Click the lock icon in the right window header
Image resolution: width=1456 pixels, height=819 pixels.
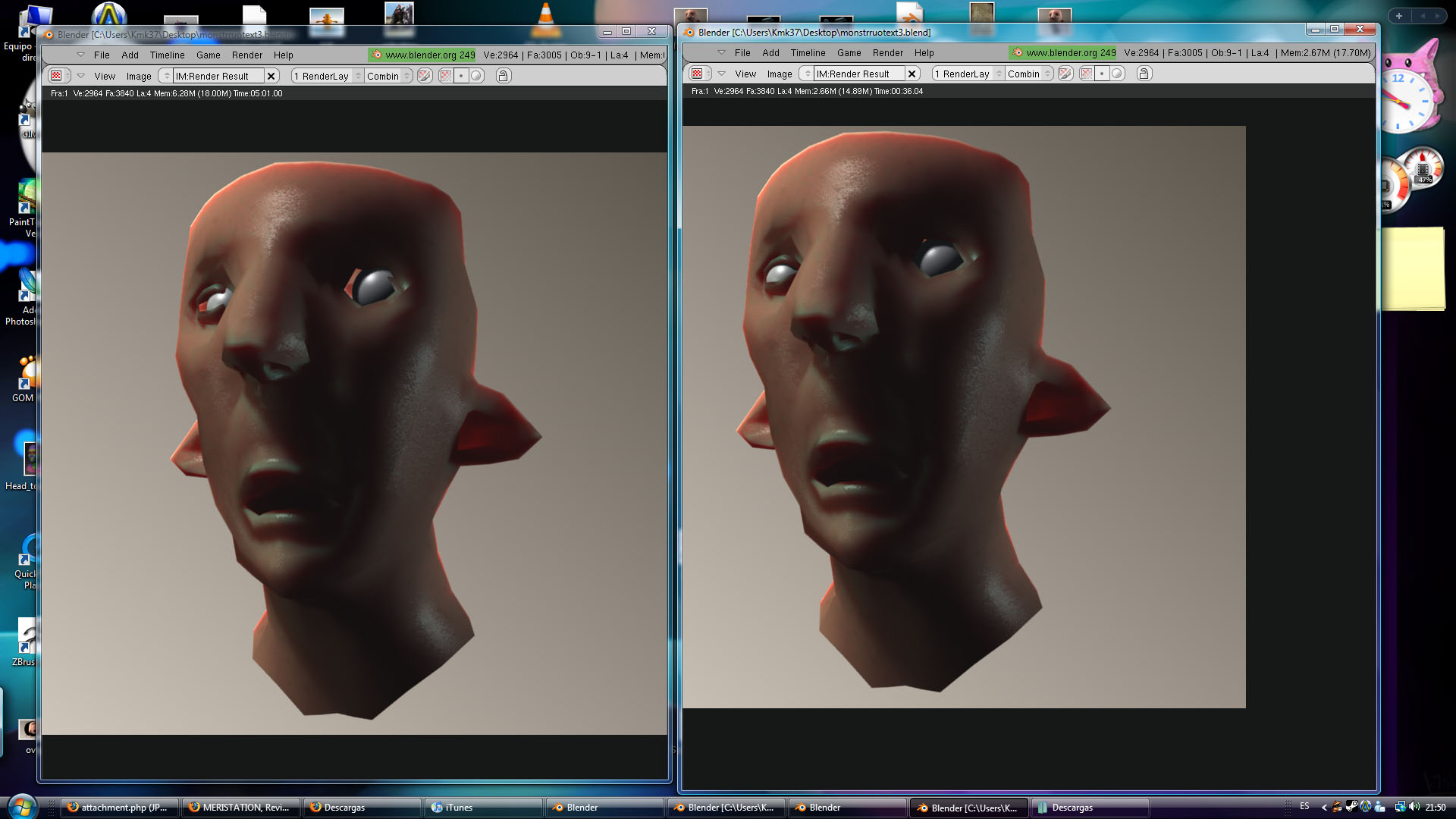pyautogui.click(x=1144, y=74)
